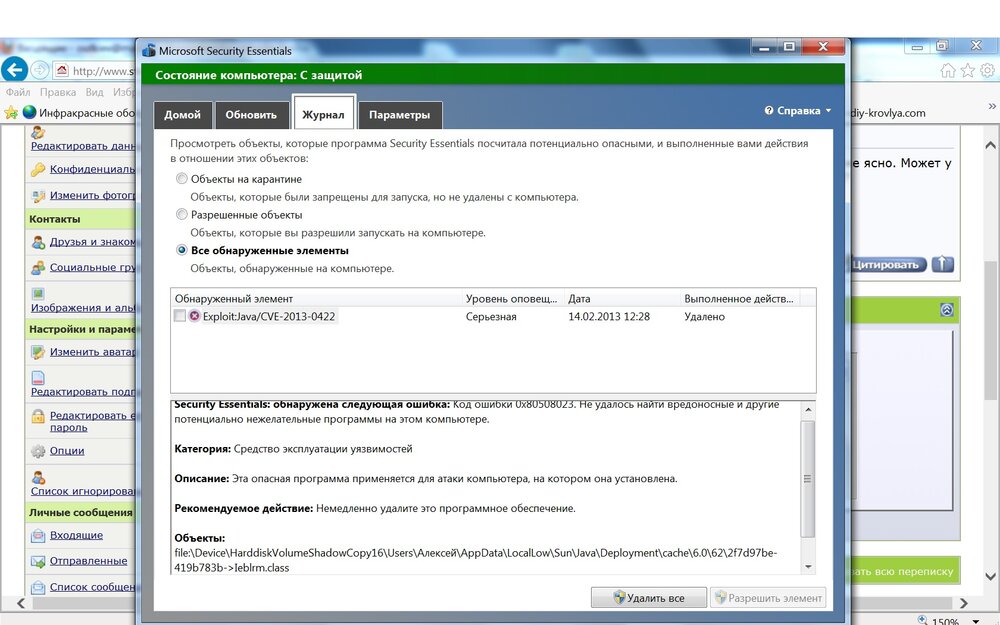Select the Разрешенные объекты radio button

(x=181, y=214)
